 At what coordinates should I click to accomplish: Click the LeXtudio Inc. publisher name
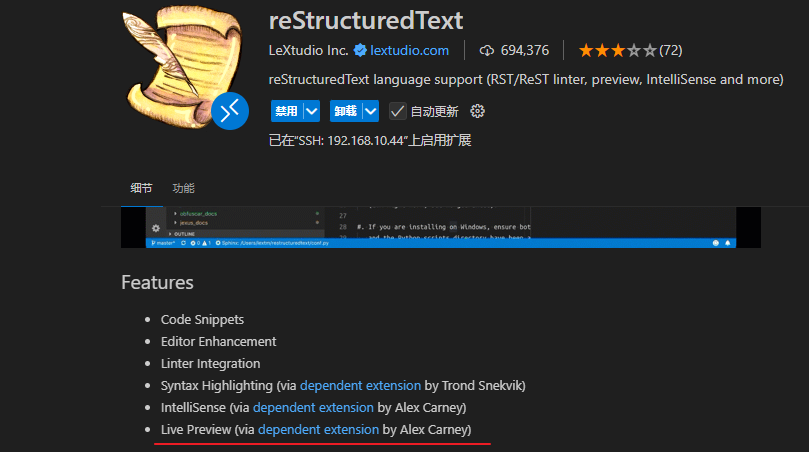[x=309, y=51]
